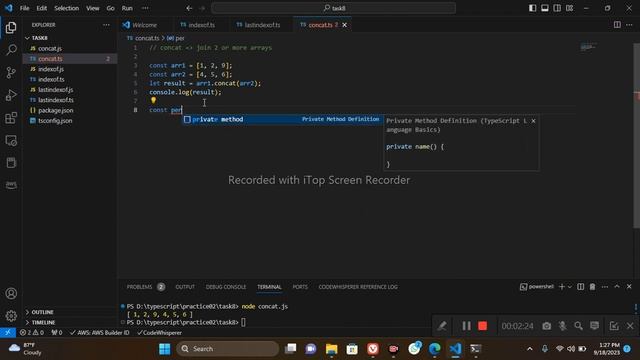Toggle secondary side bar visibility

pos(557,8)
